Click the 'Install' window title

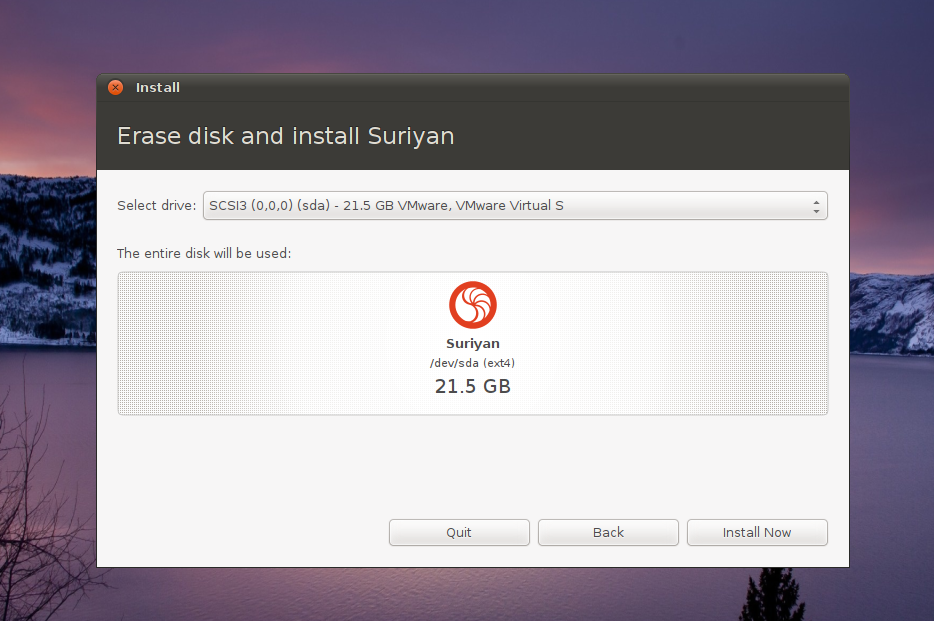[158, 88]
